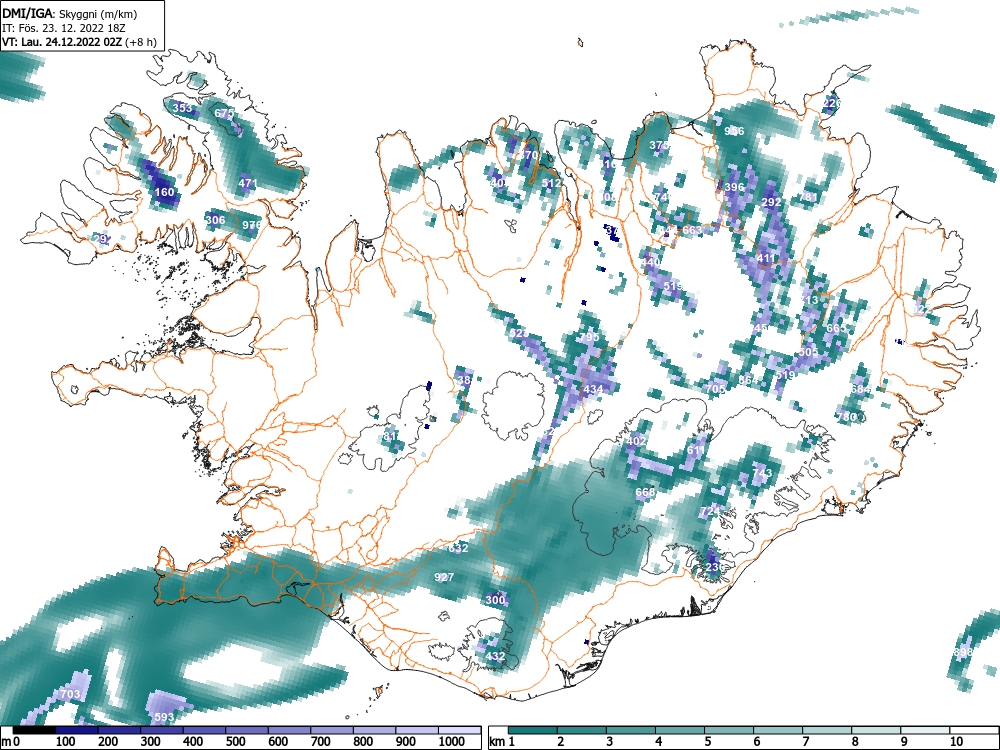Viewport: 1000px width, 750px height.
Task: Select the dark teal 1–2 km legend swatch
Action: (533, 730)
